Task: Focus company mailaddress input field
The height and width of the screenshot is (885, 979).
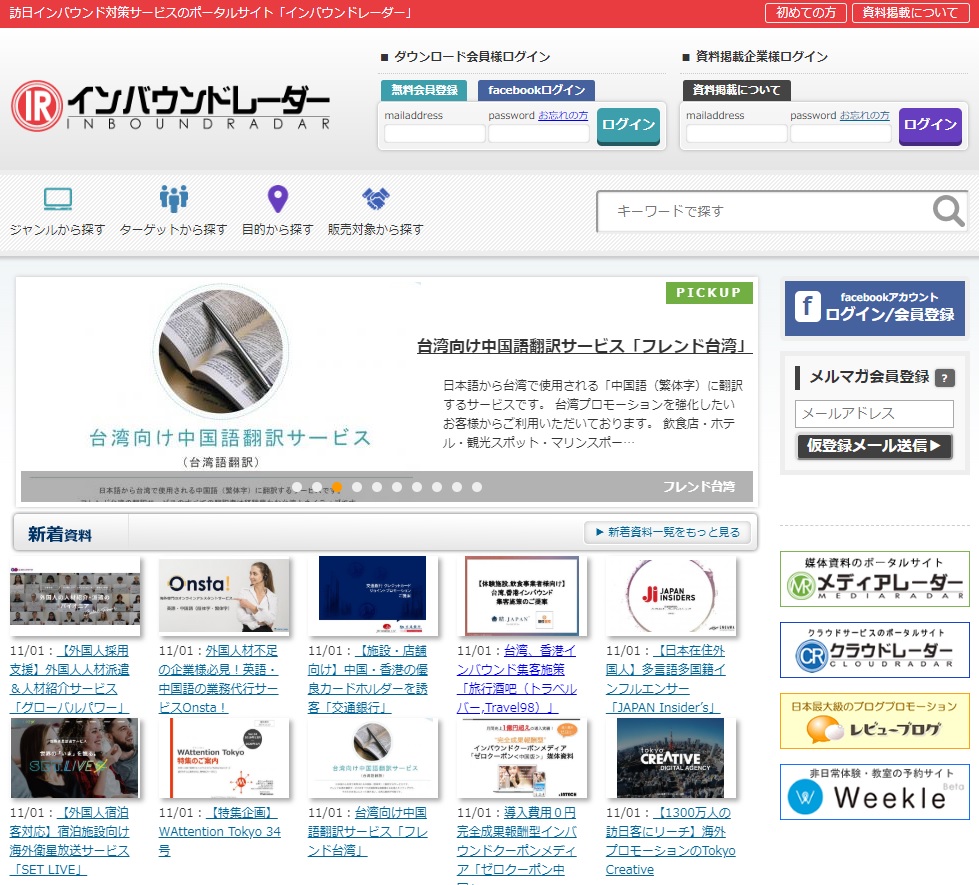Action: pos(737,134)
